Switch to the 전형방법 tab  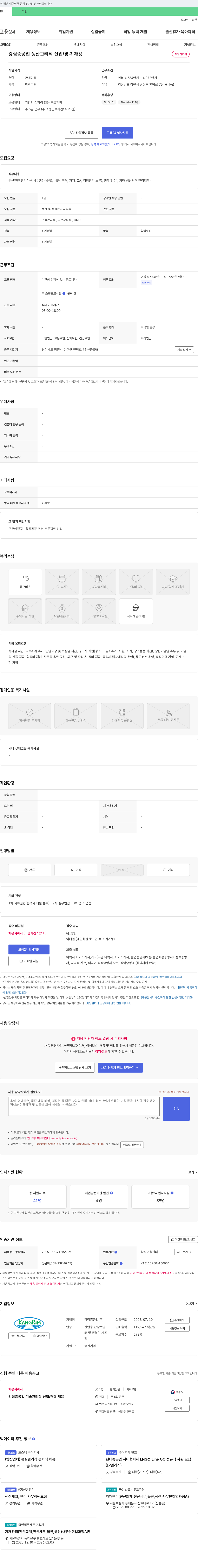coord(153,44)
